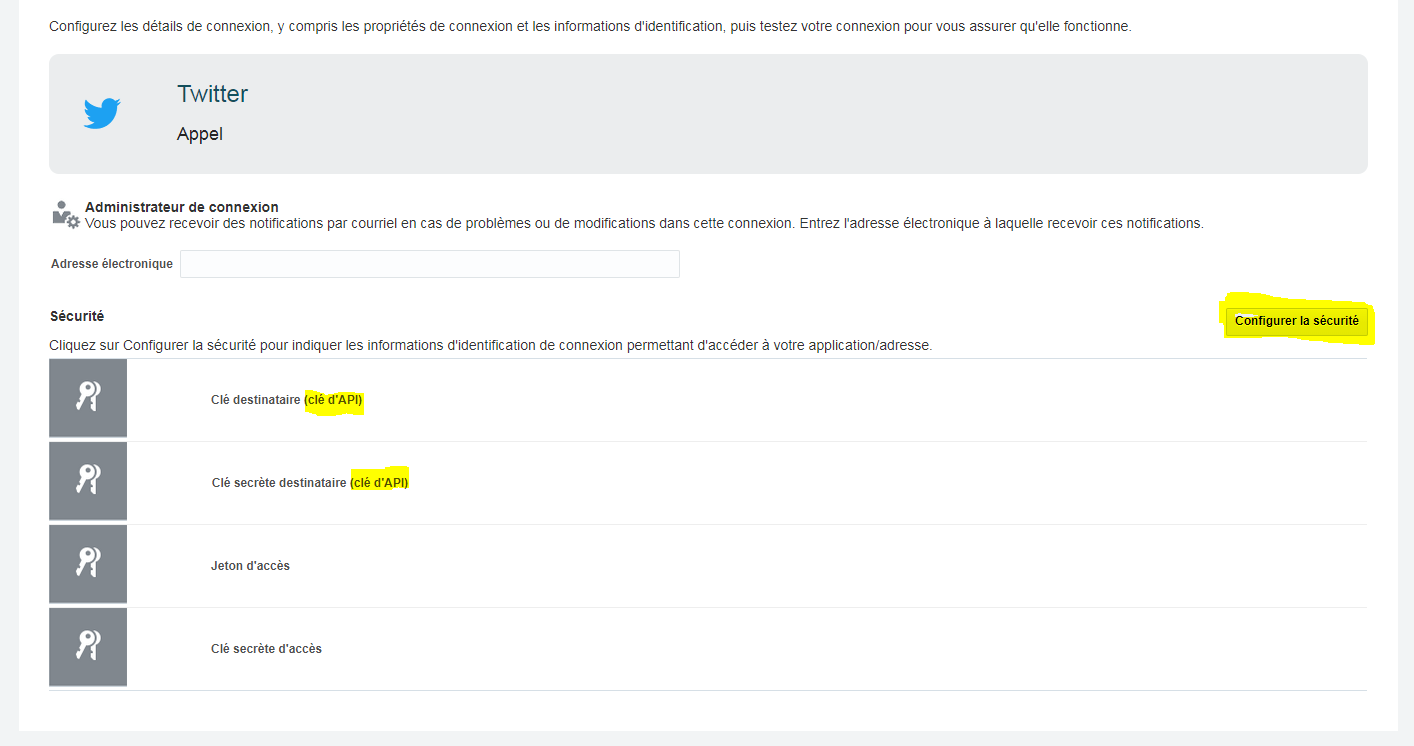Click the connection administrator person-gear icon
This screenshot has width=1414, height=746.
pos(65,215)
